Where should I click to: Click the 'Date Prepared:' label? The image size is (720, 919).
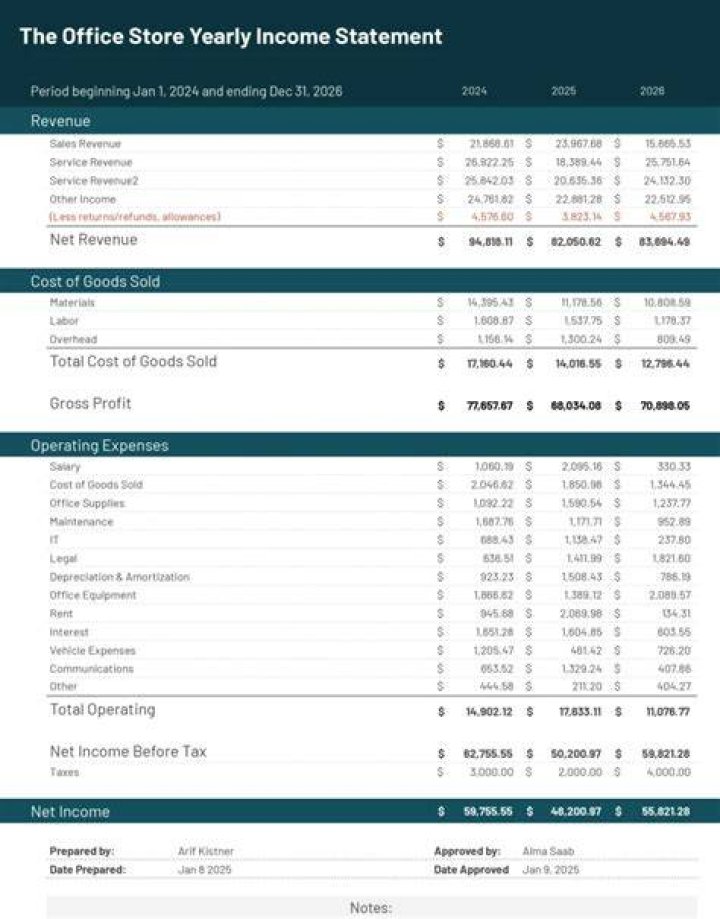87,870
